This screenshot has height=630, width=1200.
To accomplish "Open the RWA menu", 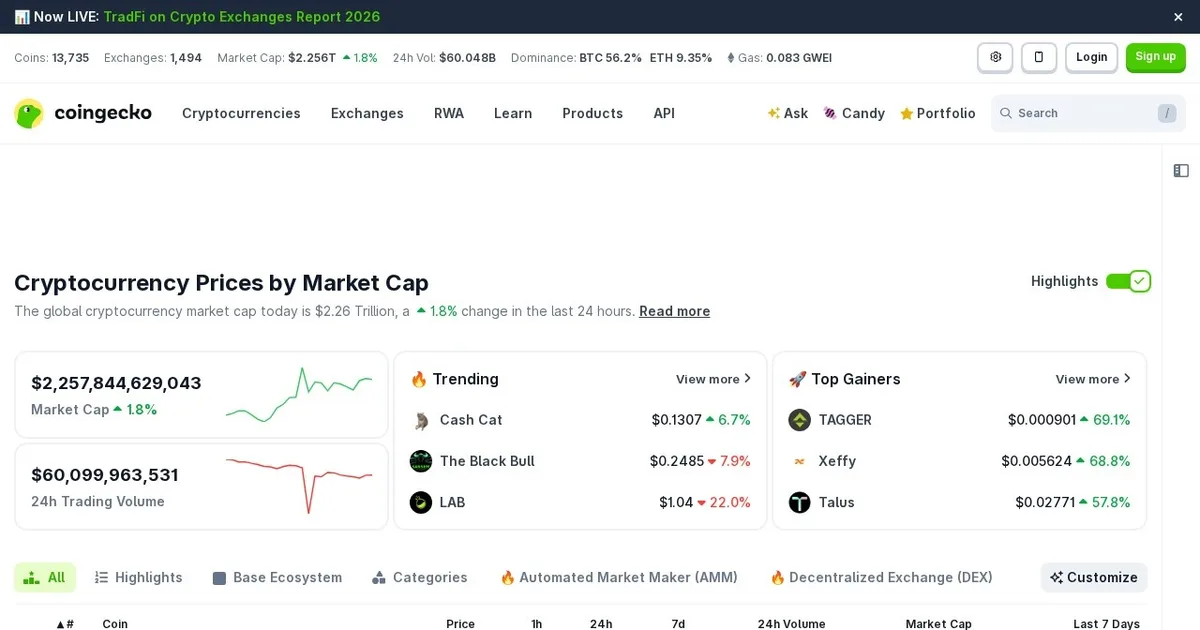I will (449, 113).
